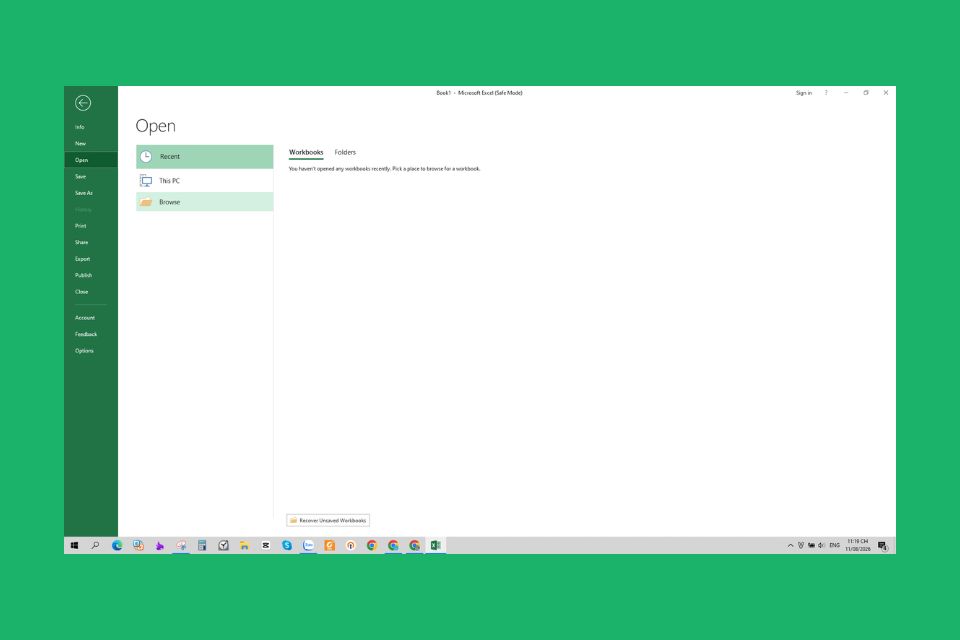The image size is (960, 640).
Task: Close the Excel window
Action: (x=886, y=93)
